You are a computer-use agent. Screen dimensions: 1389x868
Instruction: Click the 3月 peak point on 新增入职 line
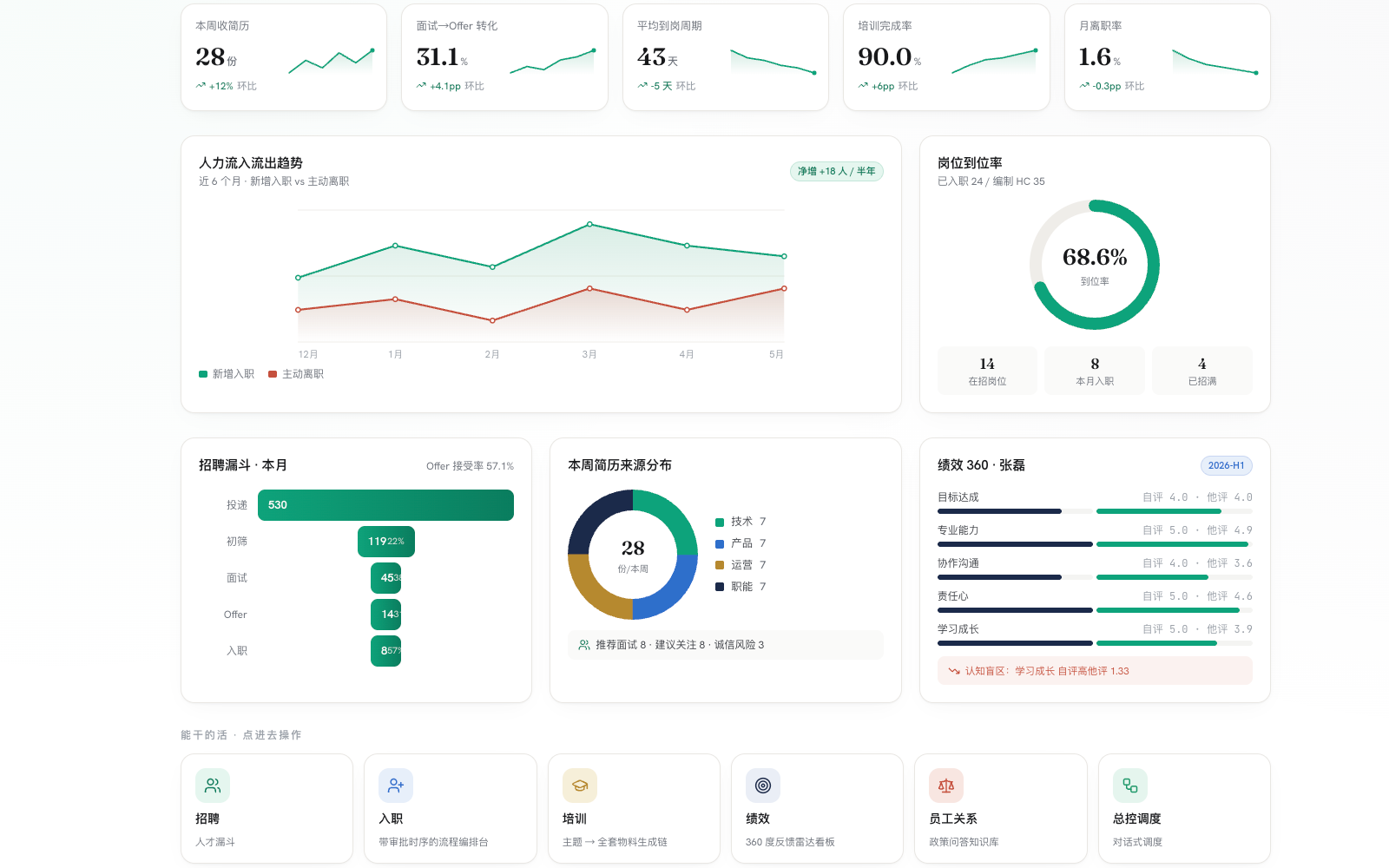pos(589,224)
